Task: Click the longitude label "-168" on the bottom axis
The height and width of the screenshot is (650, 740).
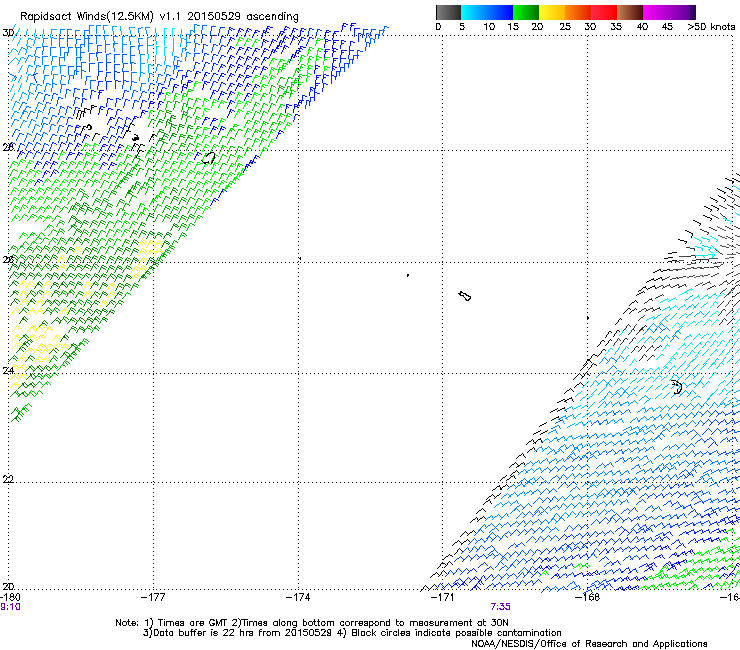Action: (588, 597)
